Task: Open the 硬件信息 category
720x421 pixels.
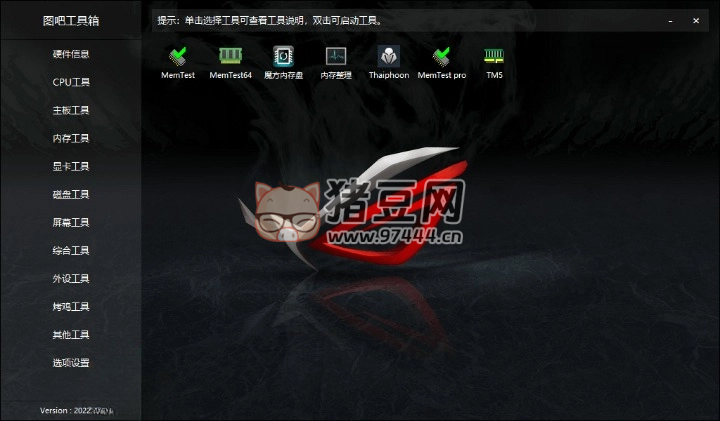Action: tap(71, 54)
